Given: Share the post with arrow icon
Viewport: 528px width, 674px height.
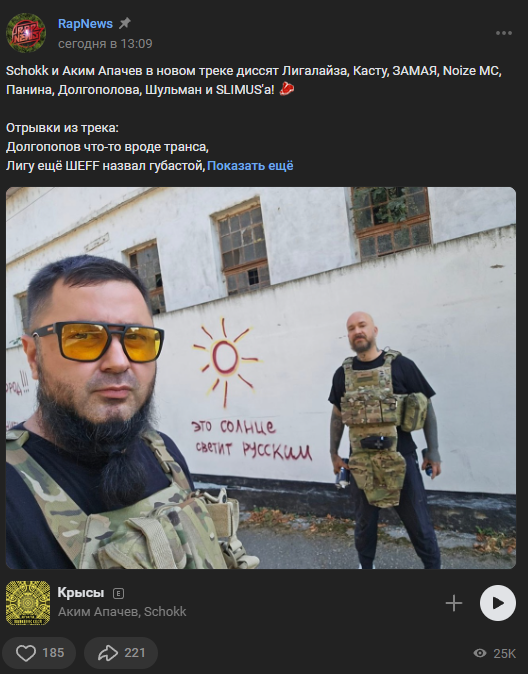Looking at the screenshot, I should pos(108,653).
